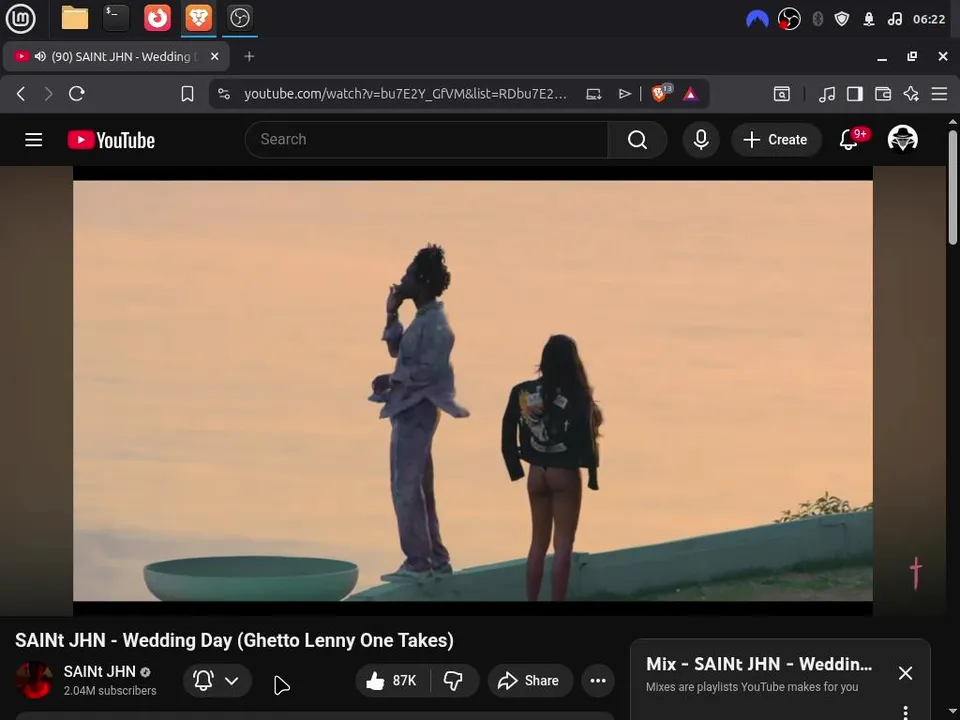Open the notifications bell in system tray
Viewport: 960px width, 720px height.
click(x=869, y=19)
